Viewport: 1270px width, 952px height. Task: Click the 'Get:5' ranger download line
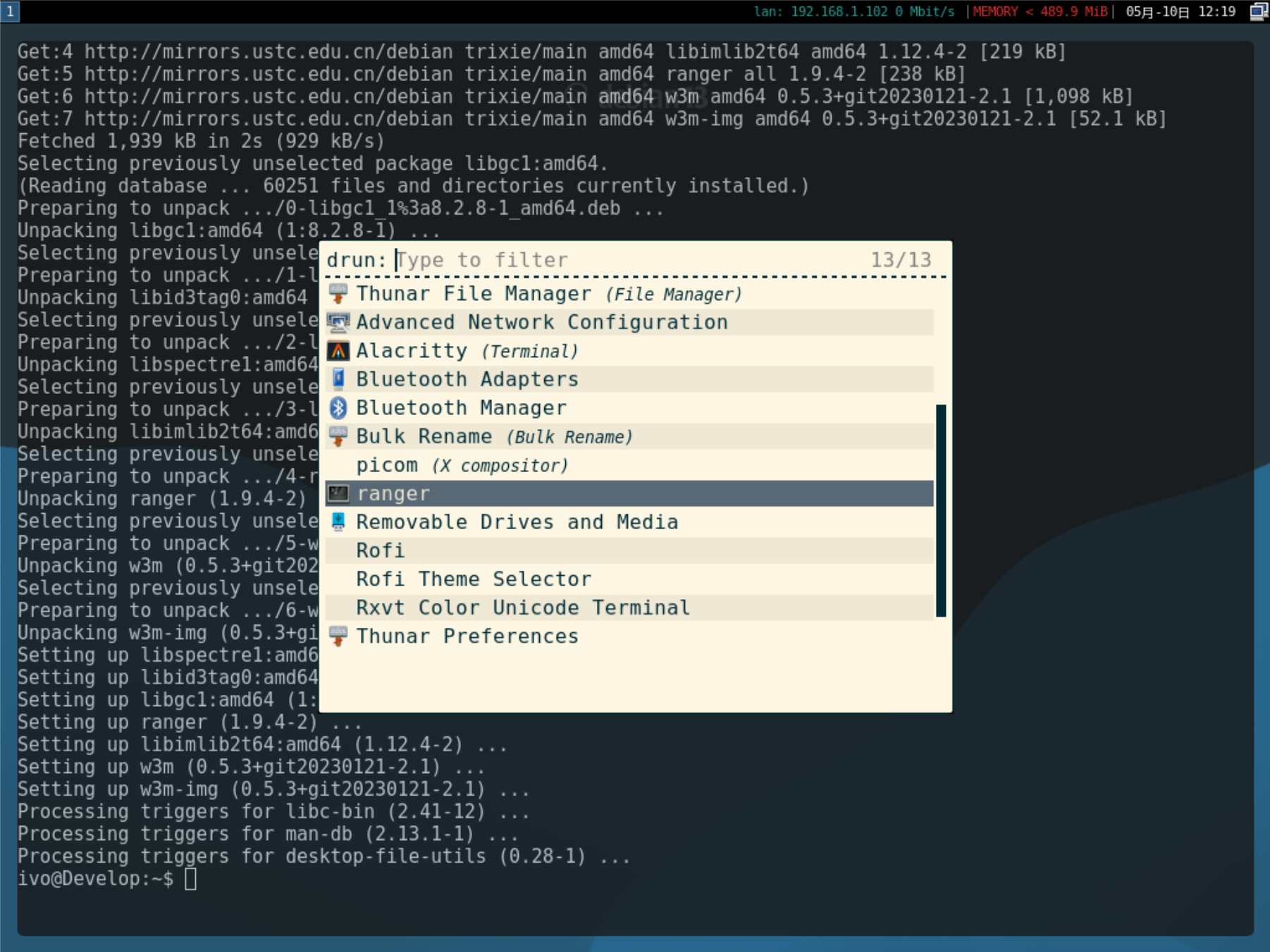click(491, 74)
